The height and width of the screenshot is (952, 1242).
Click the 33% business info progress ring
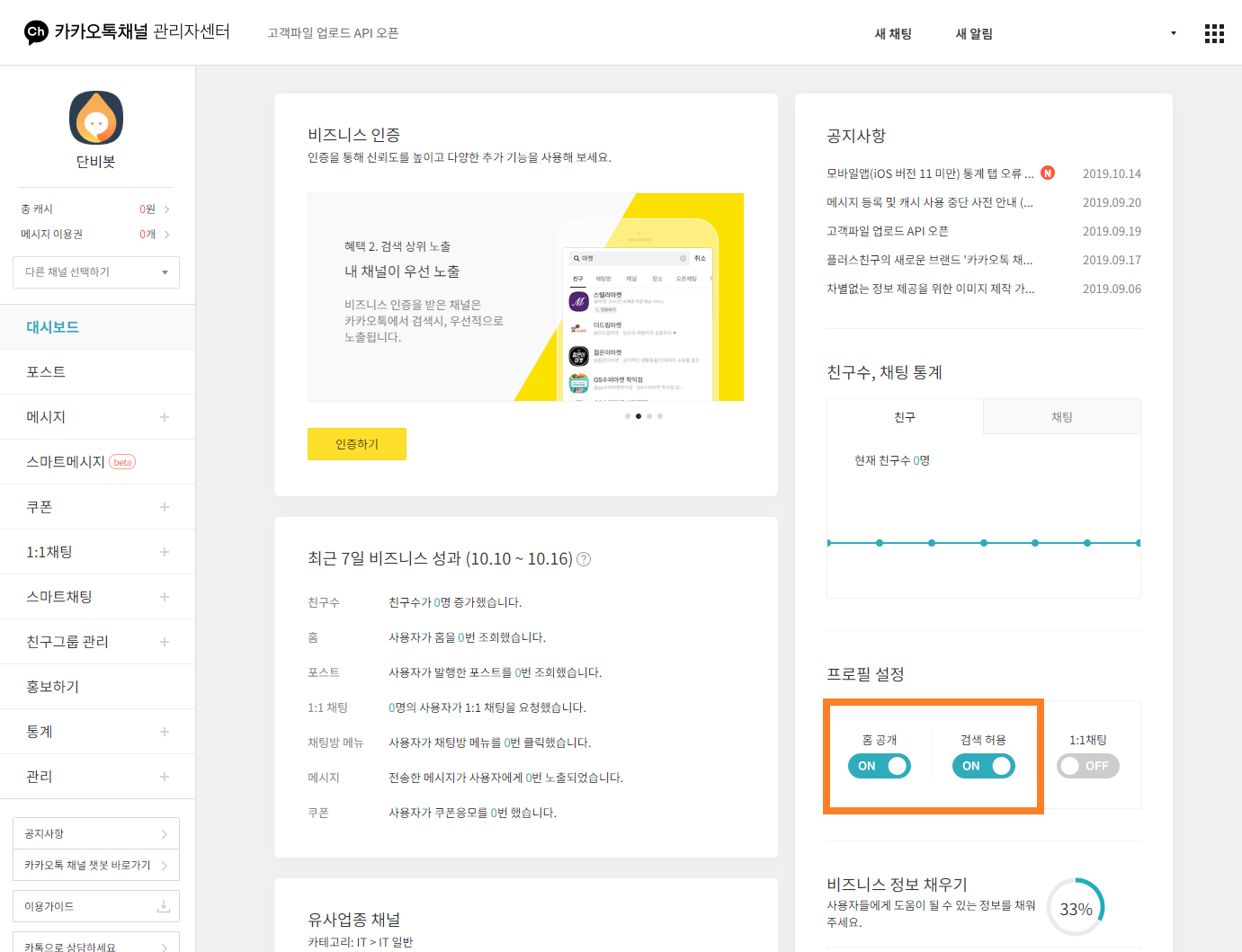(1076, 907)
